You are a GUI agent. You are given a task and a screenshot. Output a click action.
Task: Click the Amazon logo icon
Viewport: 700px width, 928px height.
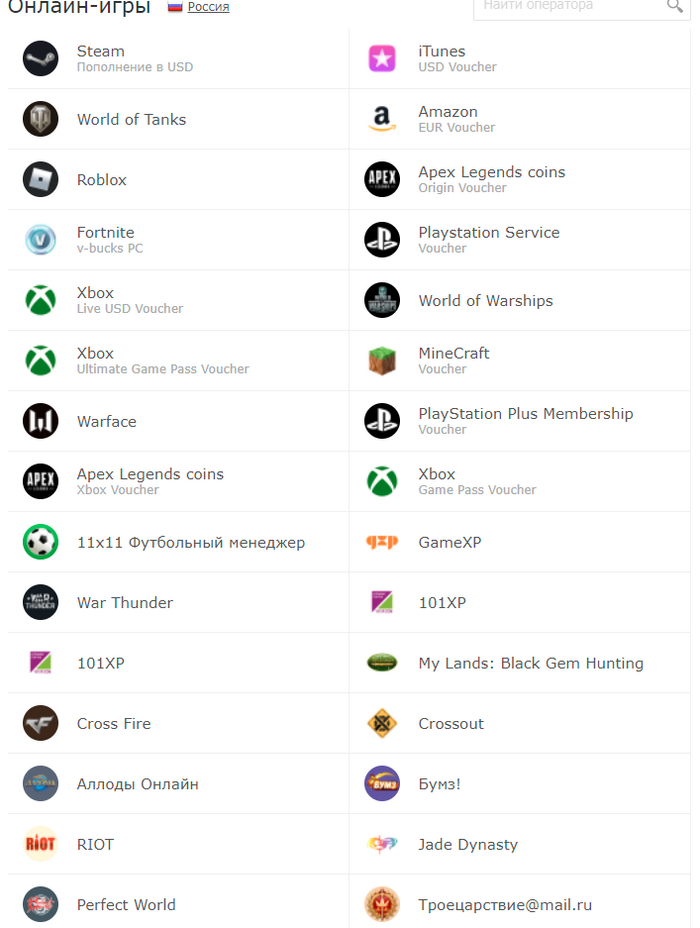(x=382, y=119)
